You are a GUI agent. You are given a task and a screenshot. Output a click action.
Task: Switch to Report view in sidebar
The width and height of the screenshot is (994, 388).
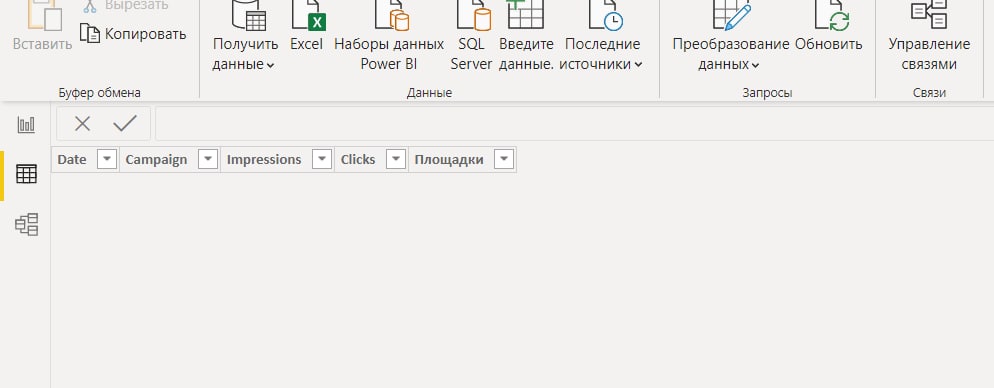[27, 125]
